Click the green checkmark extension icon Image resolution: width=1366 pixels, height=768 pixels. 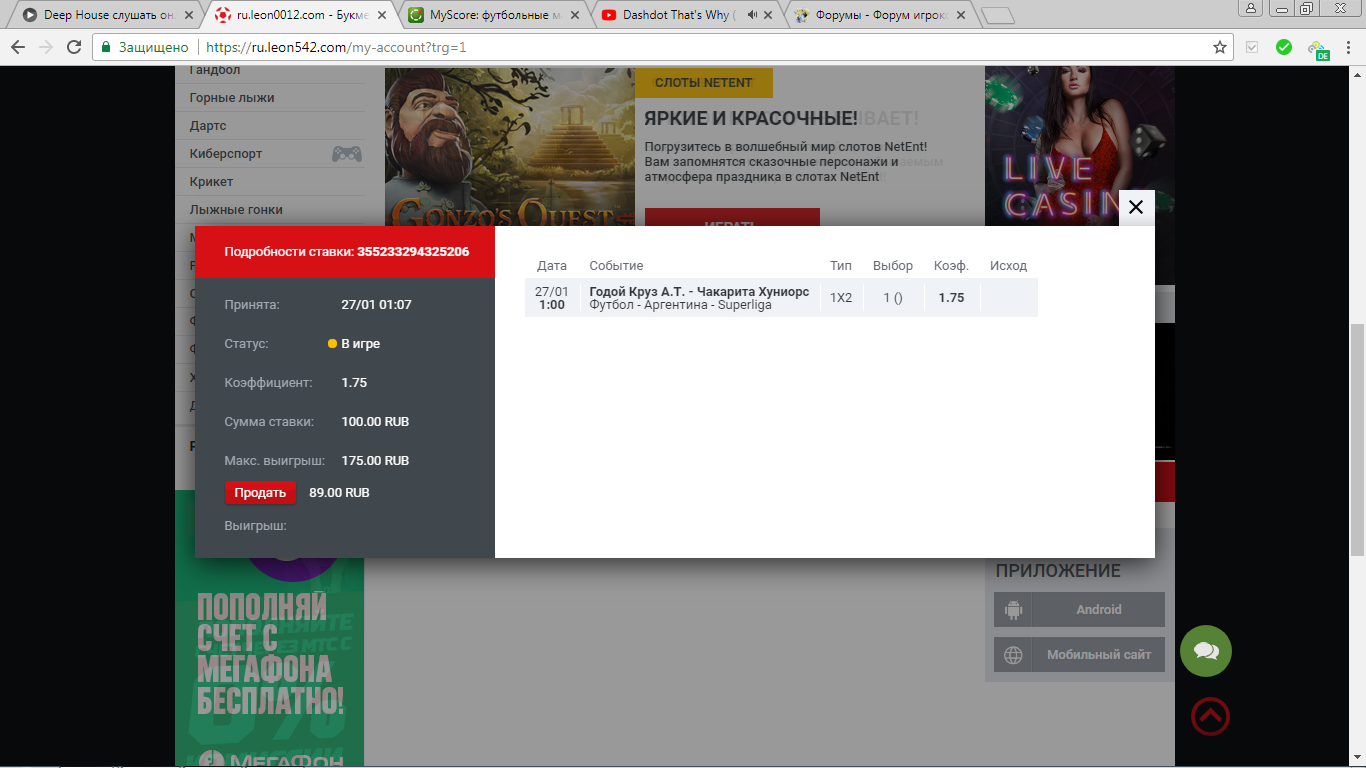[x=1284, y=47]
